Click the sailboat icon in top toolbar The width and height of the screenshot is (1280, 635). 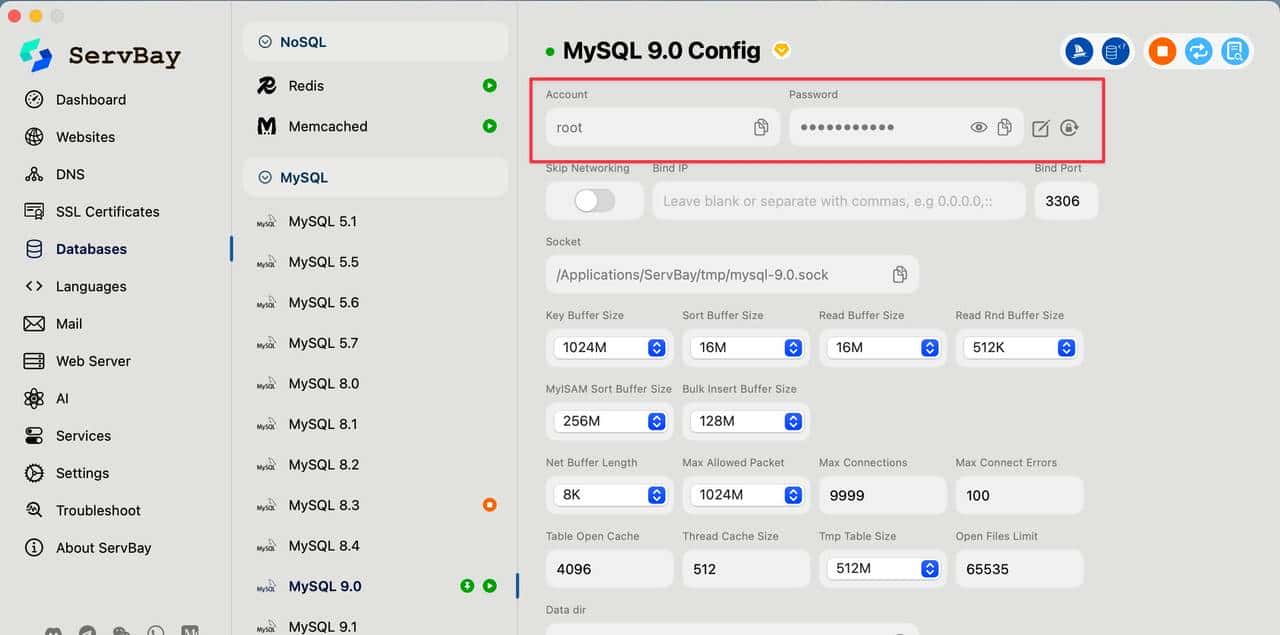point(1078,52)
